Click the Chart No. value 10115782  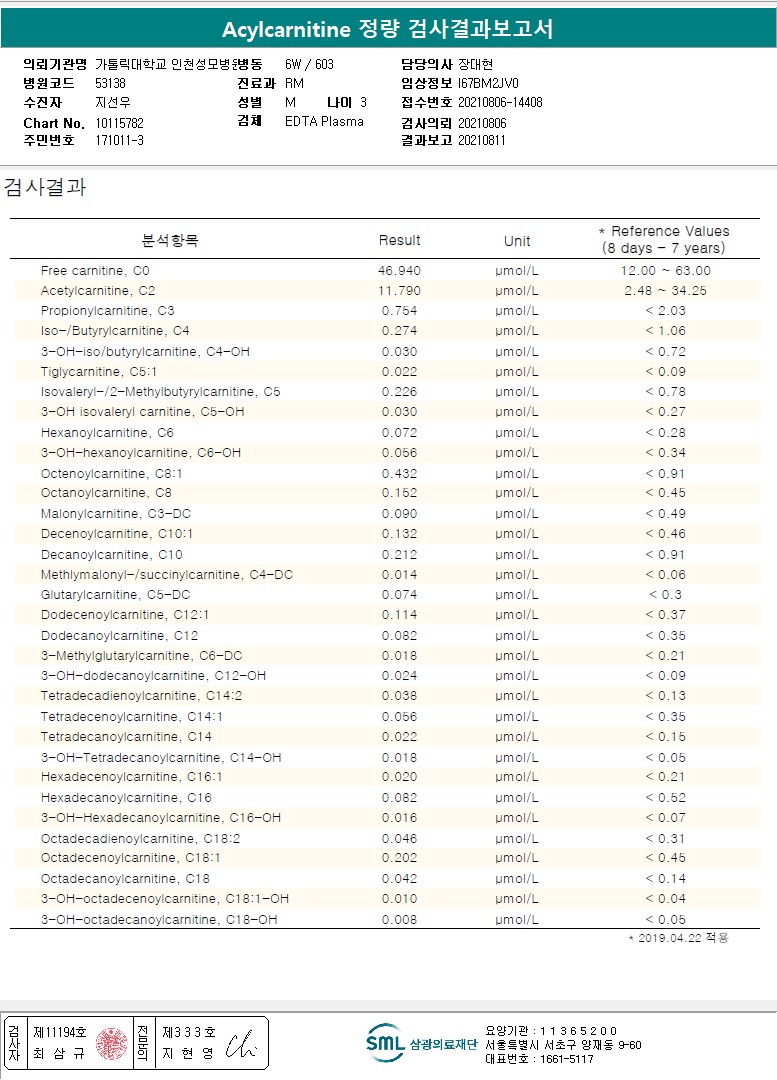[120, 123]
